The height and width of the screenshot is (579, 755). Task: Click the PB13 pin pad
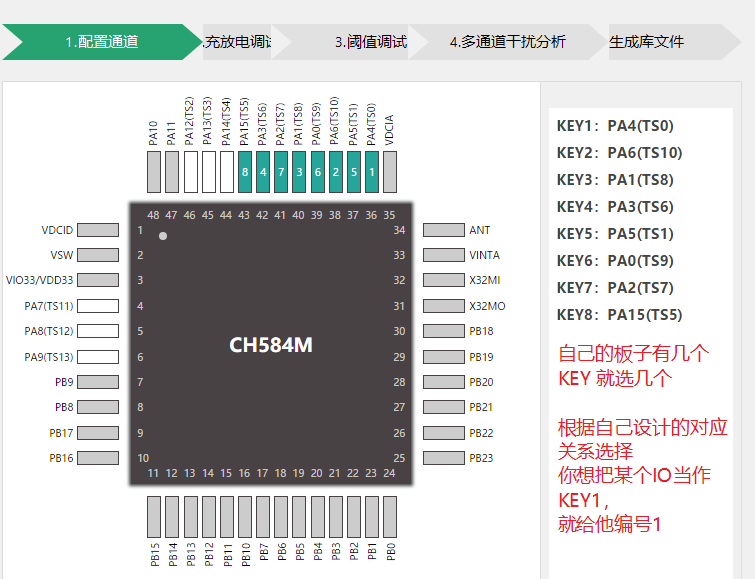pos(191,517)
